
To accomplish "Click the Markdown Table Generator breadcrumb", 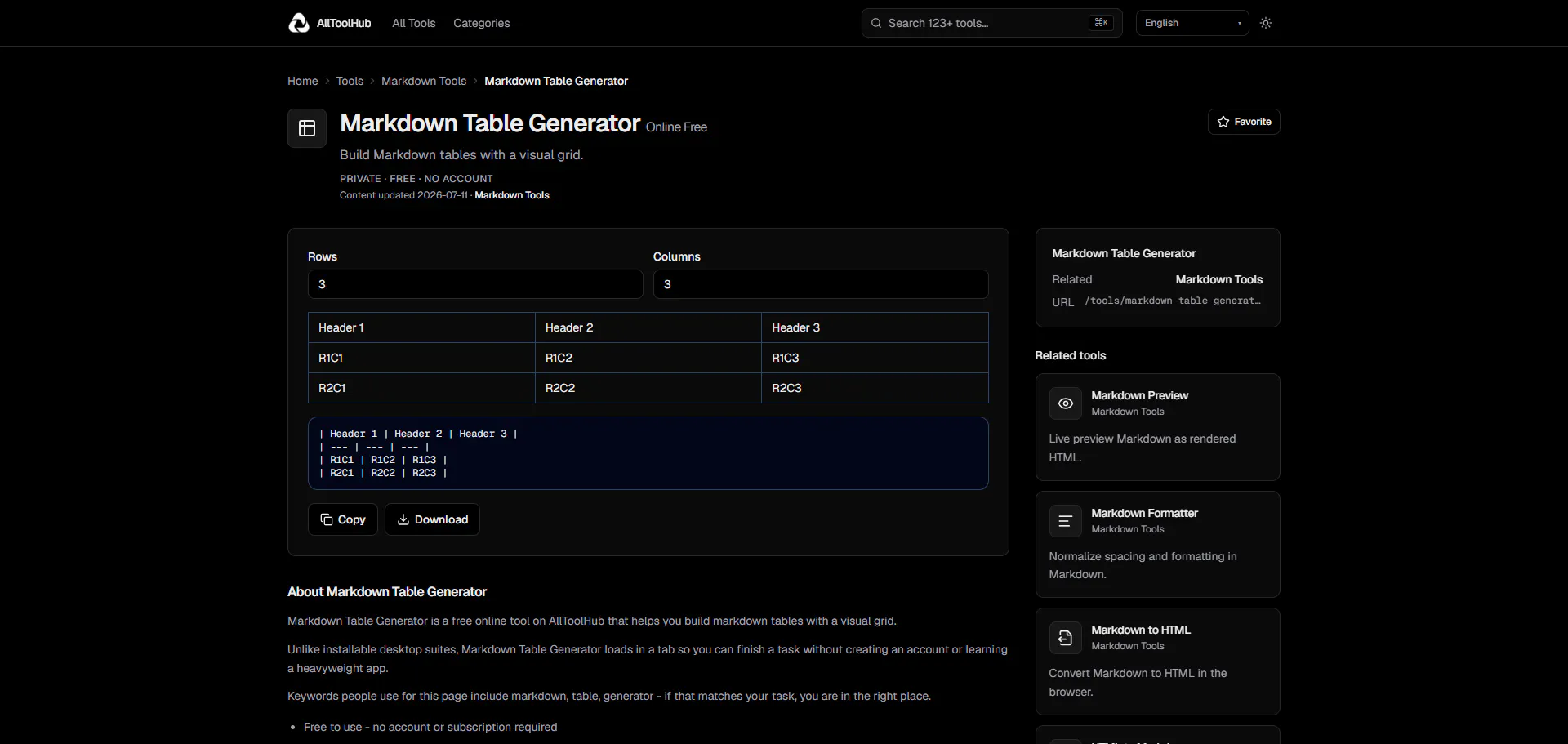I will pyautogui.click(x=556, y=81).
